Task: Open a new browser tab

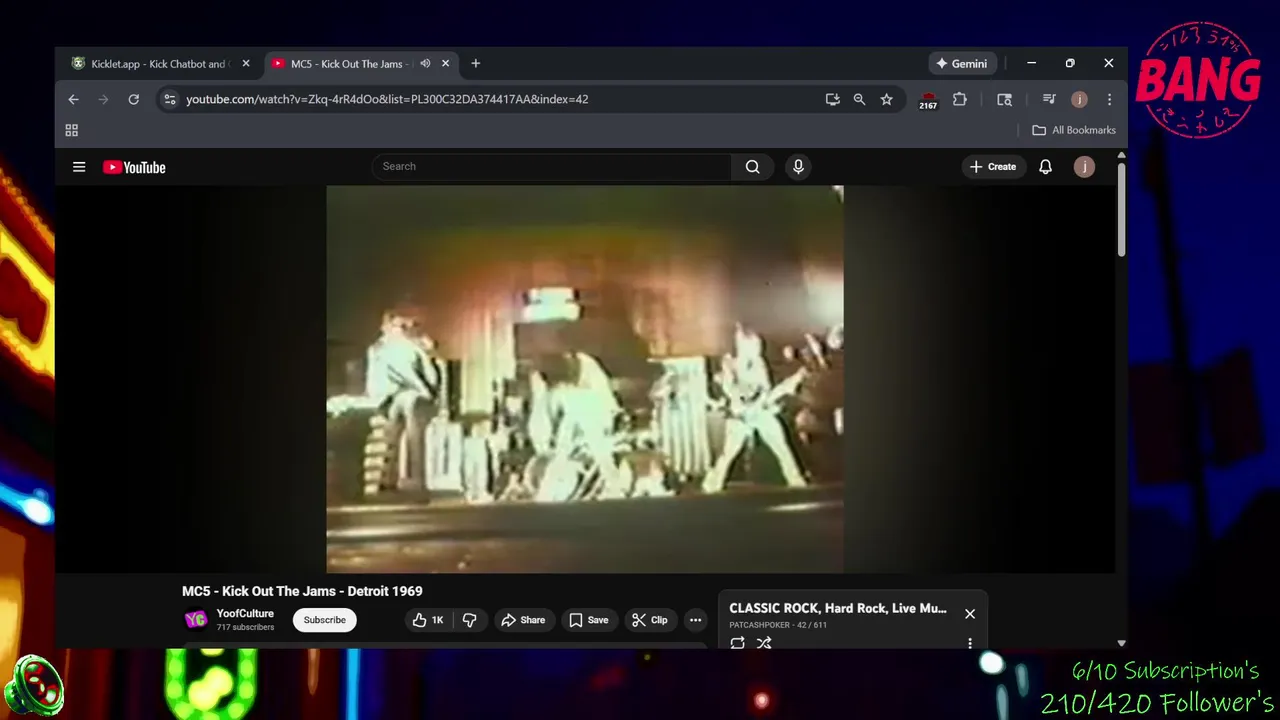Action: click(x=476, y=64)
